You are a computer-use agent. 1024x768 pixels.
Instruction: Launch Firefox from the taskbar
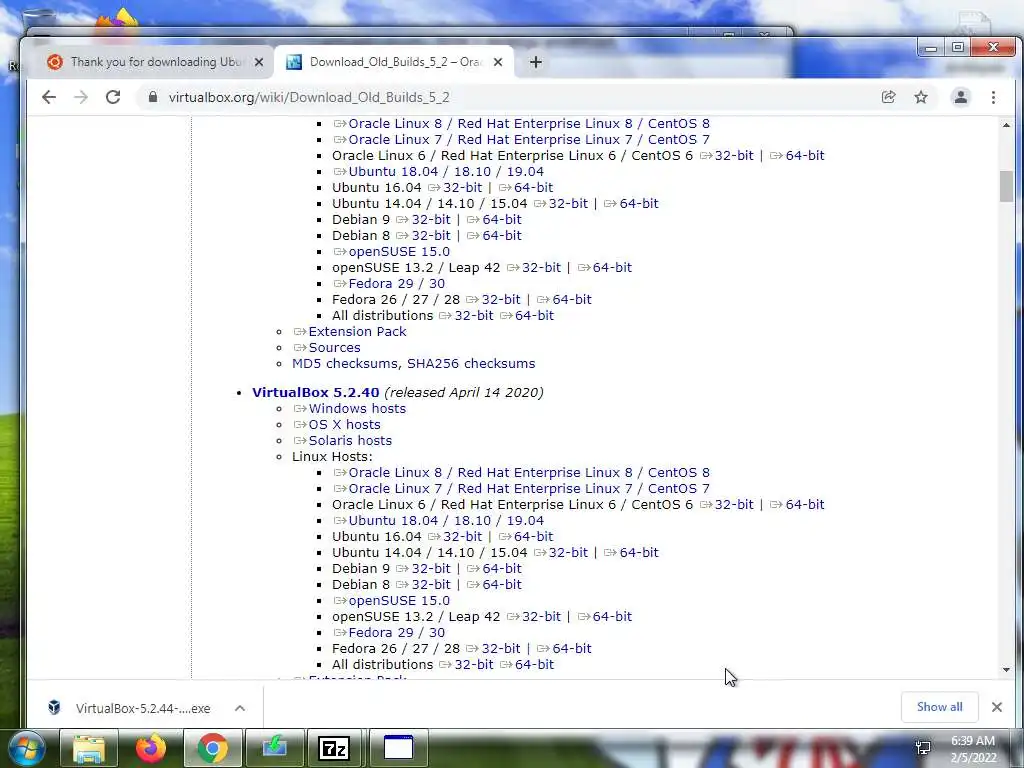[151, 748]
